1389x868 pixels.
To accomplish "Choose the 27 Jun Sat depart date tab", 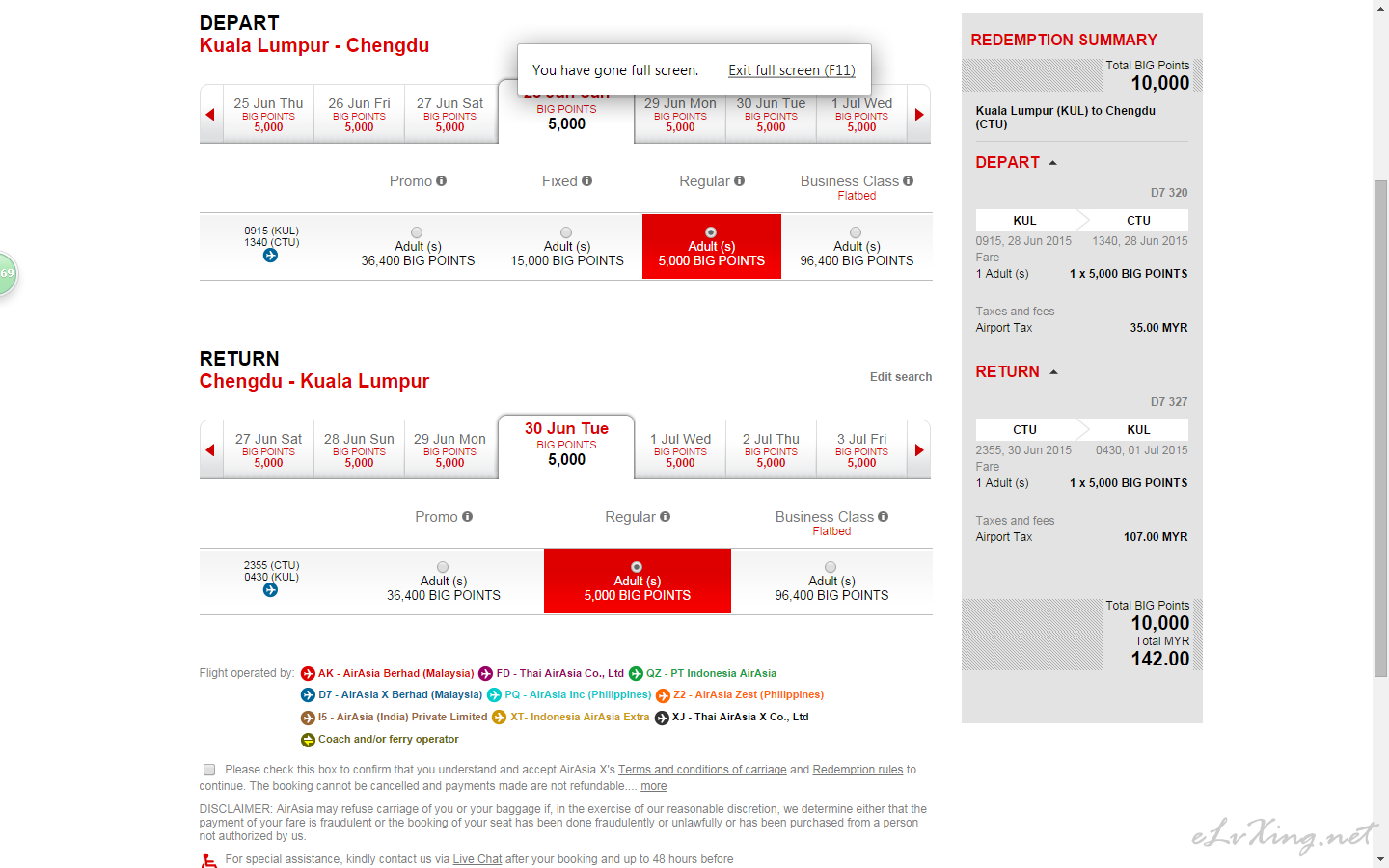I will [x=449, y=115].
